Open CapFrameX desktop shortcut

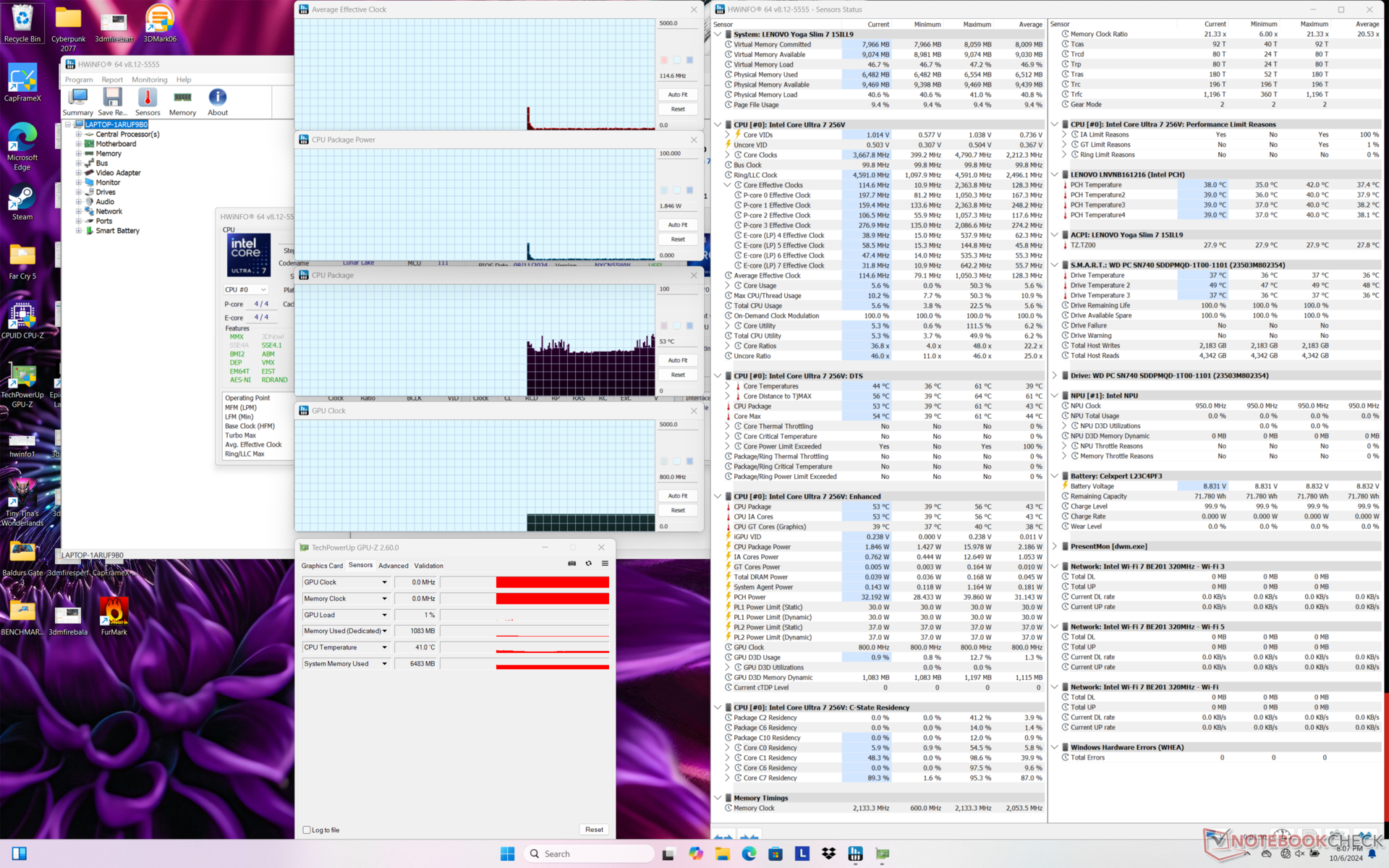coord(22,83)
